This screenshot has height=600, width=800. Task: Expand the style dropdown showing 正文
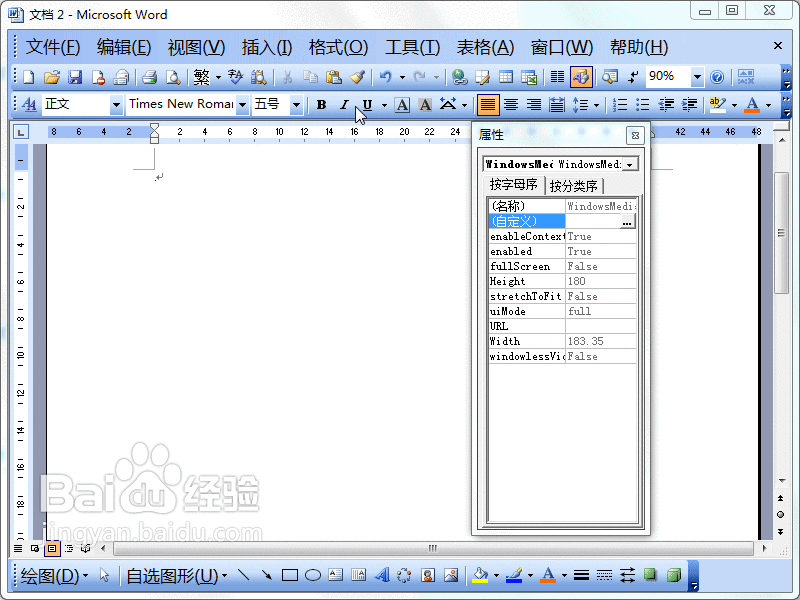[117, 105]
